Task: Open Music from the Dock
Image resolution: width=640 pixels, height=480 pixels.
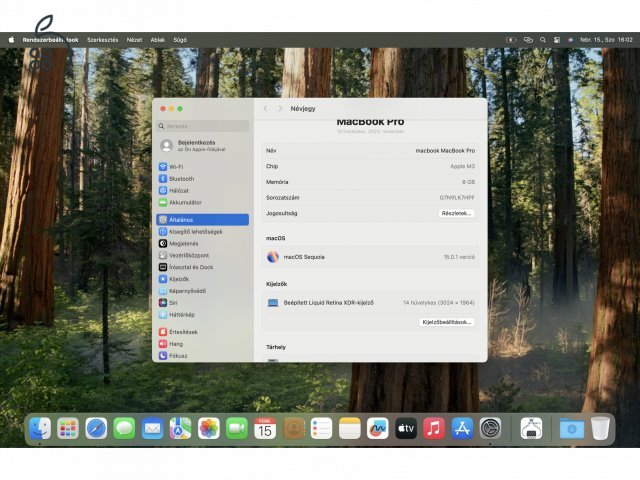Action: coord(434,429)
